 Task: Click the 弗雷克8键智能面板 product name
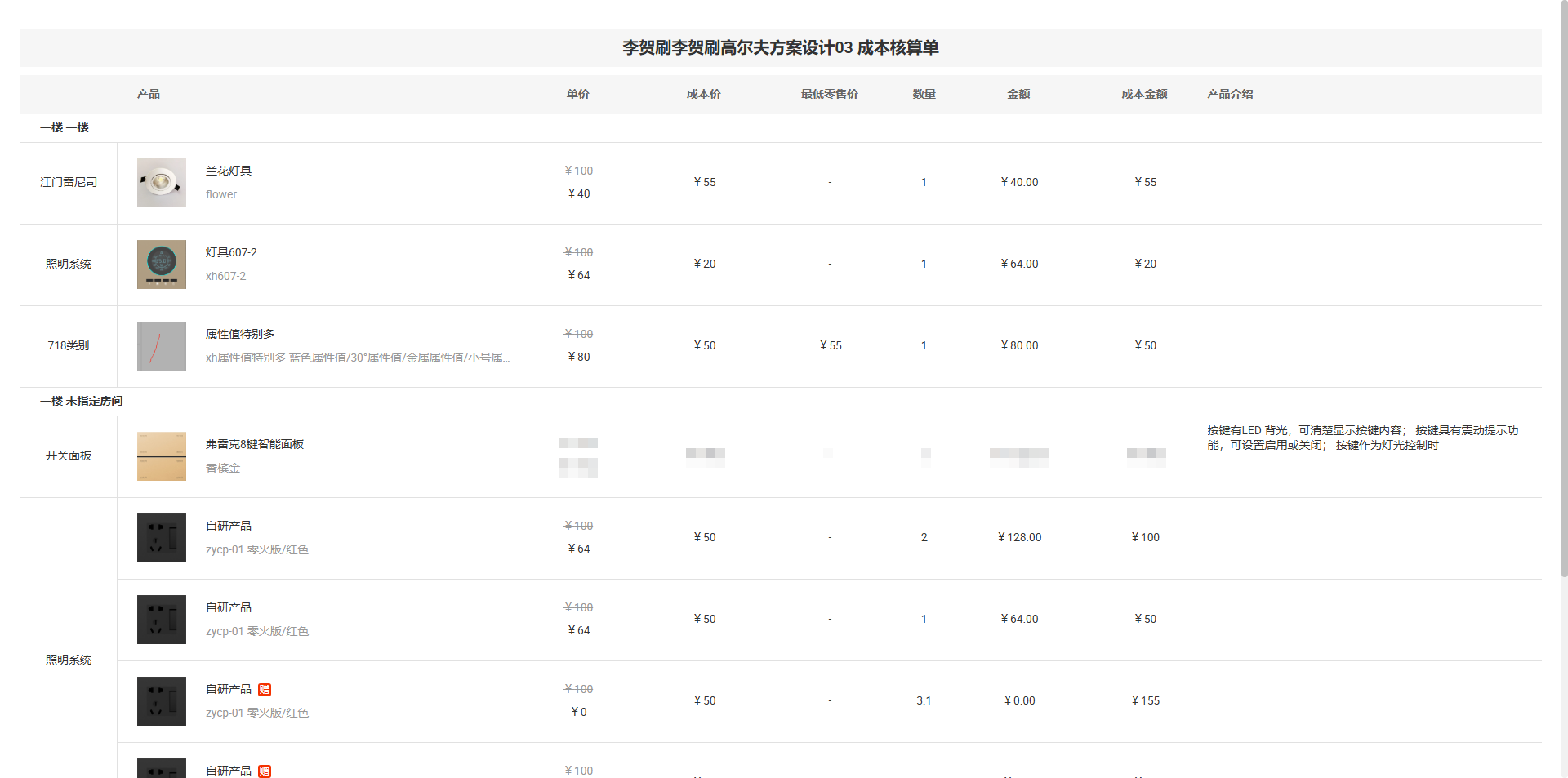[x=255, y=444]
